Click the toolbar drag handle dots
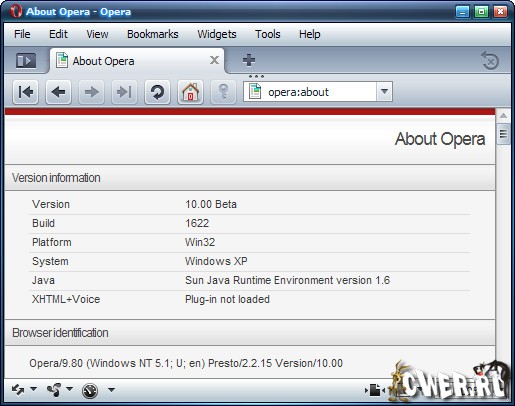Screen dimensions: 515x406 click(x=256, y=76)
